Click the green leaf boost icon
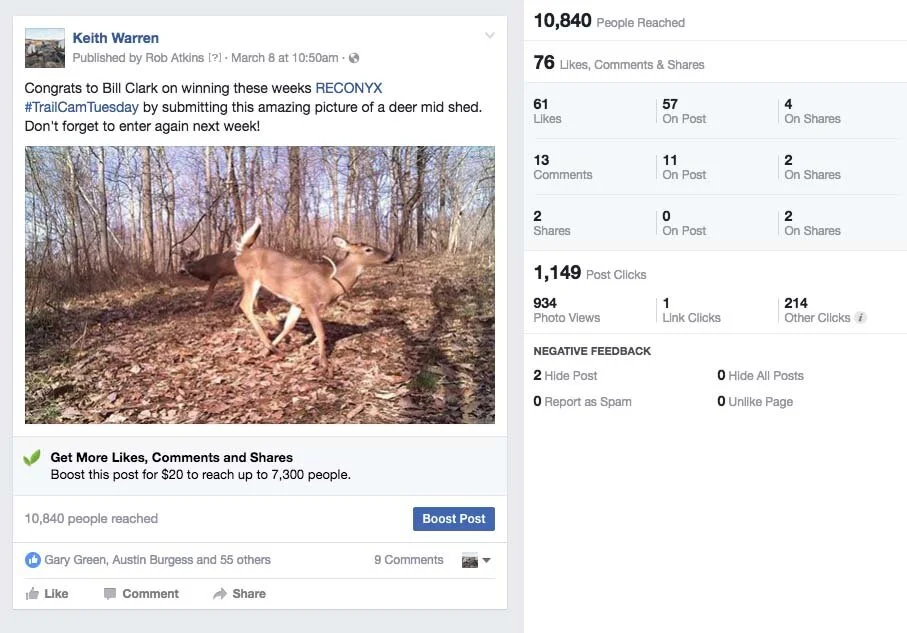Viewport: 907px width, 633px height. tap(32, 458)
